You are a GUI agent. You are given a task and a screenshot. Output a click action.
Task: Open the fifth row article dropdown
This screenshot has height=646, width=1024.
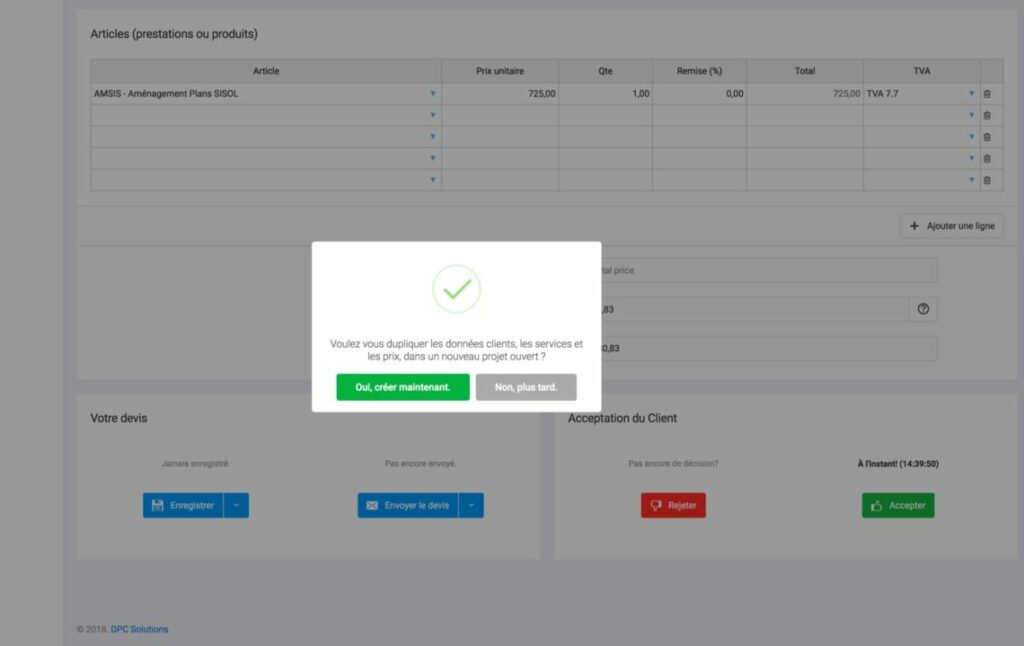coord(432,180)
